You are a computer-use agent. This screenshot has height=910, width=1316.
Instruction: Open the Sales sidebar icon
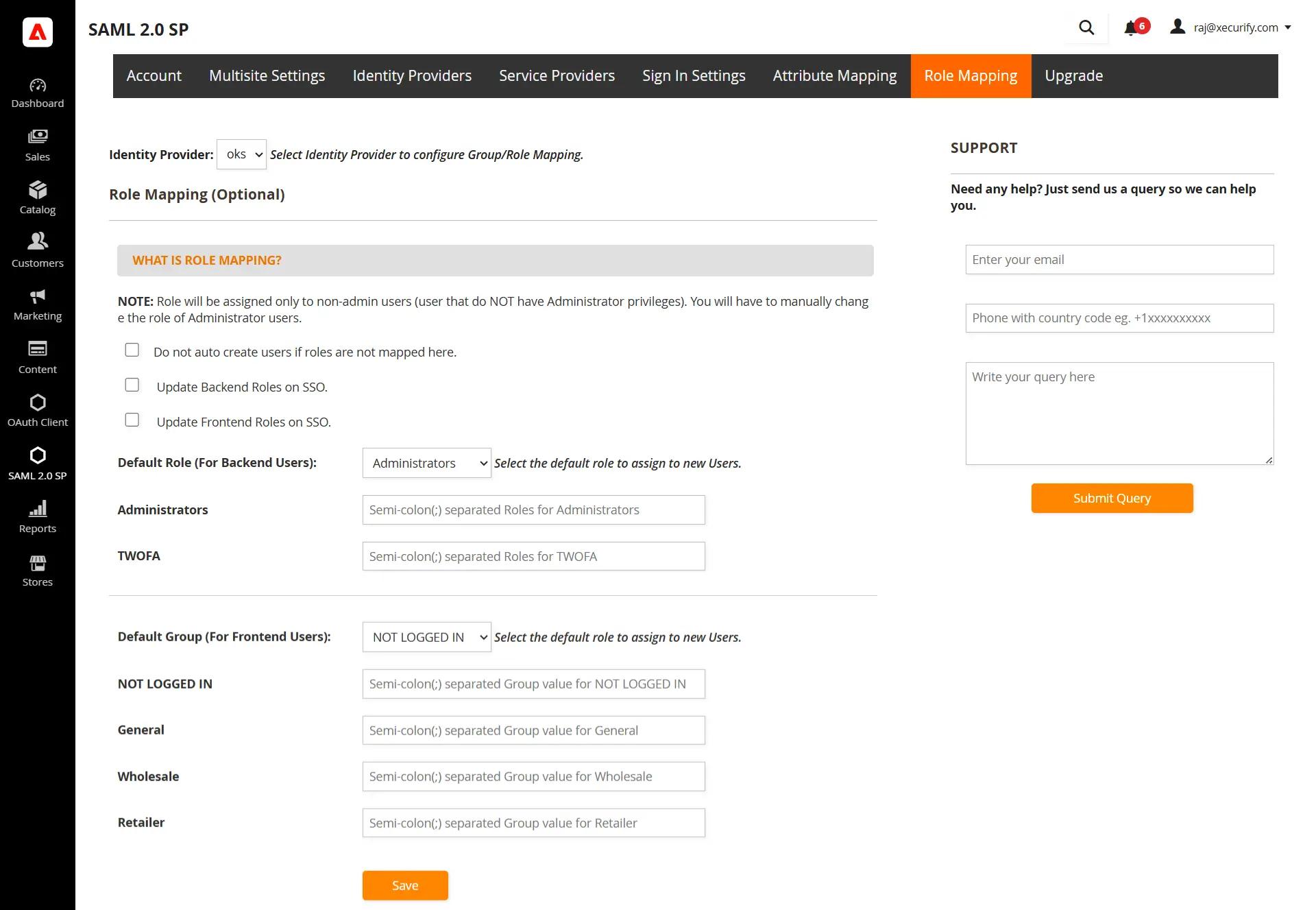coord(38,136)
